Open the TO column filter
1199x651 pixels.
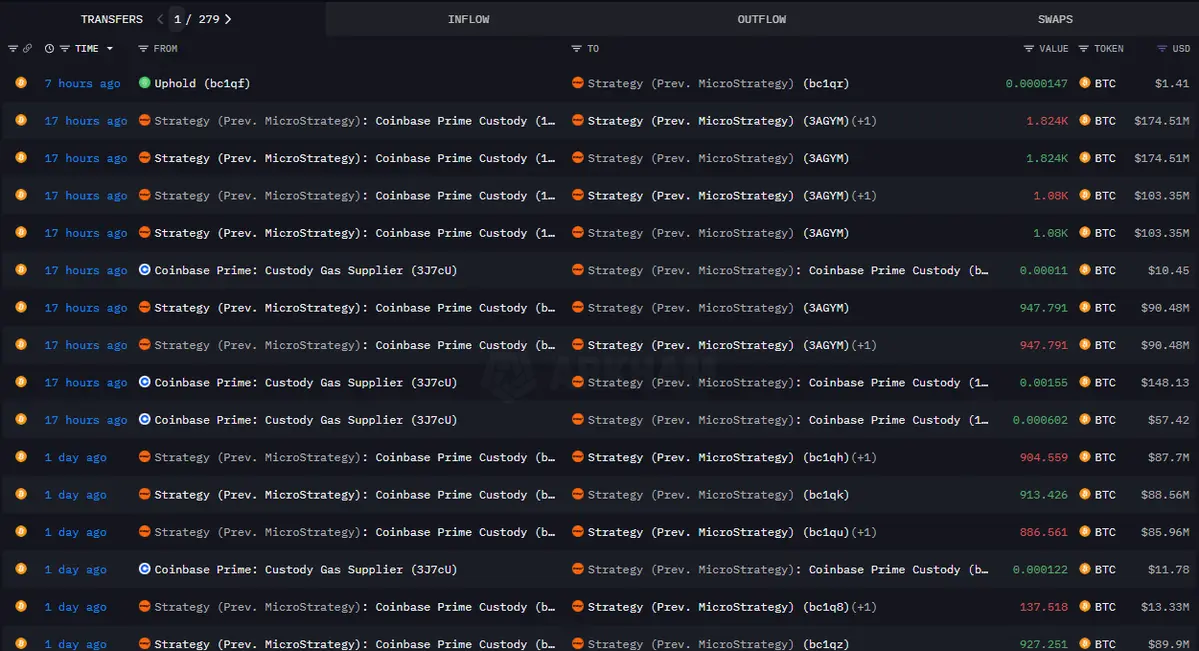(x=577, y=48)
